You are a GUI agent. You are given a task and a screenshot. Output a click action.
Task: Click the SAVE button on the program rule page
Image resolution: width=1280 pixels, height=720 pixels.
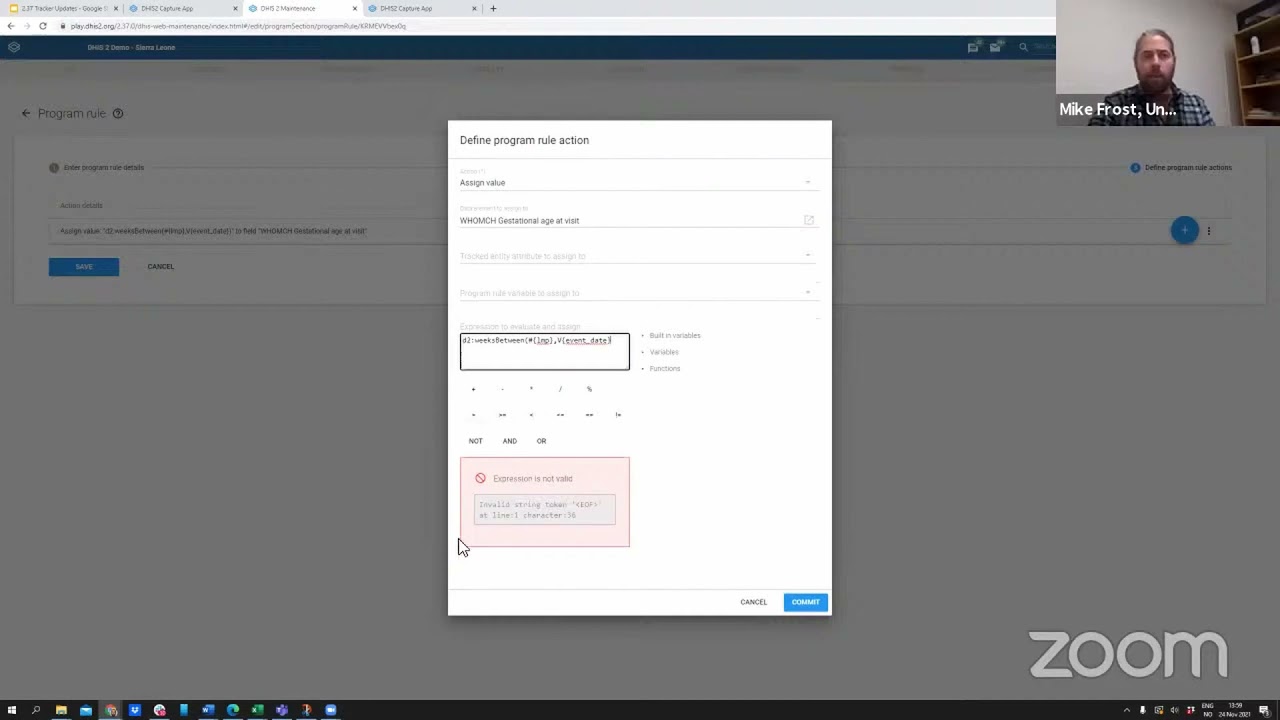(x=84, y=266)
